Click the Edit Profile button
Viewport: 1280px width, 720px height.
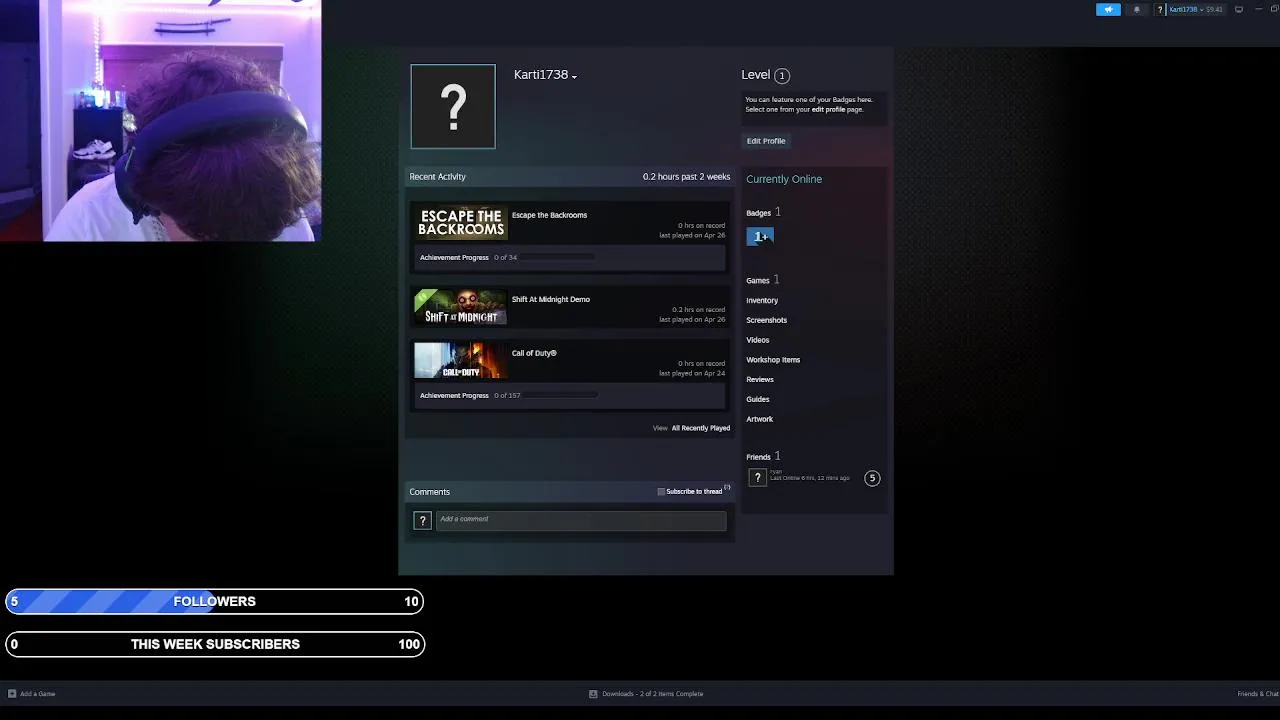(x=766, y=141)
